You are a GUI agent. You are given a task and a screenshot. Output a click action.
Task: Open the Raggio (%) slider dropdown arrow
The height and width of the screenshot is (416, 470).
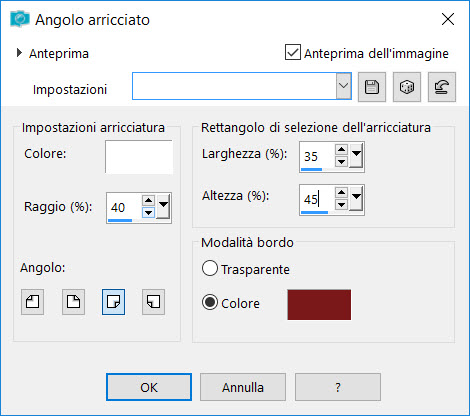pos(163,206)
